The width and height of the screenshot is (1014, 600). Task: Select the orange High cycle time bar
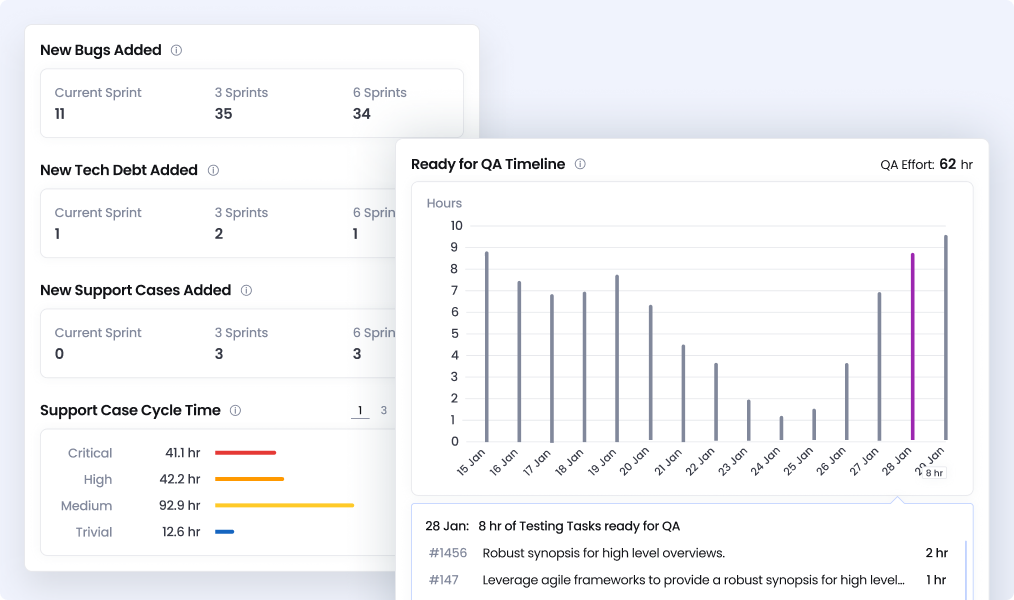pyautogui.click(x=249, y=479)
